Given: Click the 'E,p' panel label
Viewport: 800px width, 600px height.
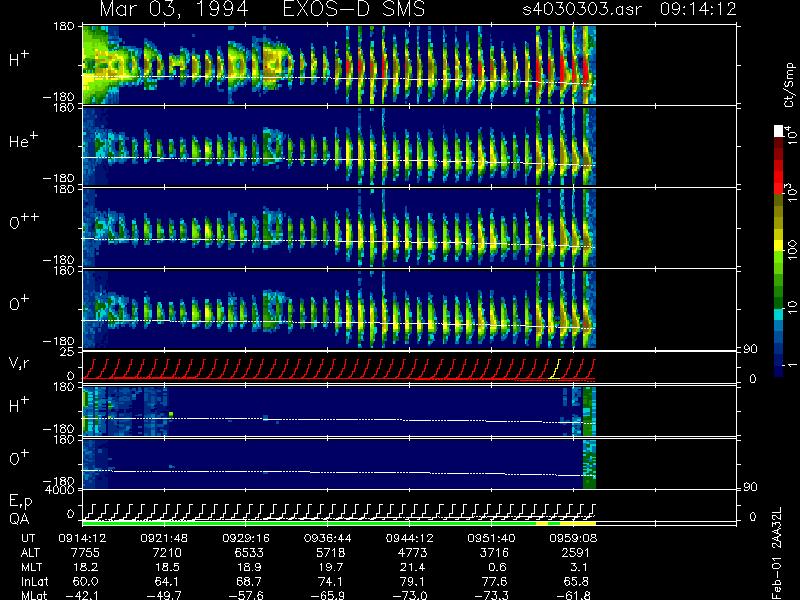Looking at the screenshot, I should click(x=20, y=502).
